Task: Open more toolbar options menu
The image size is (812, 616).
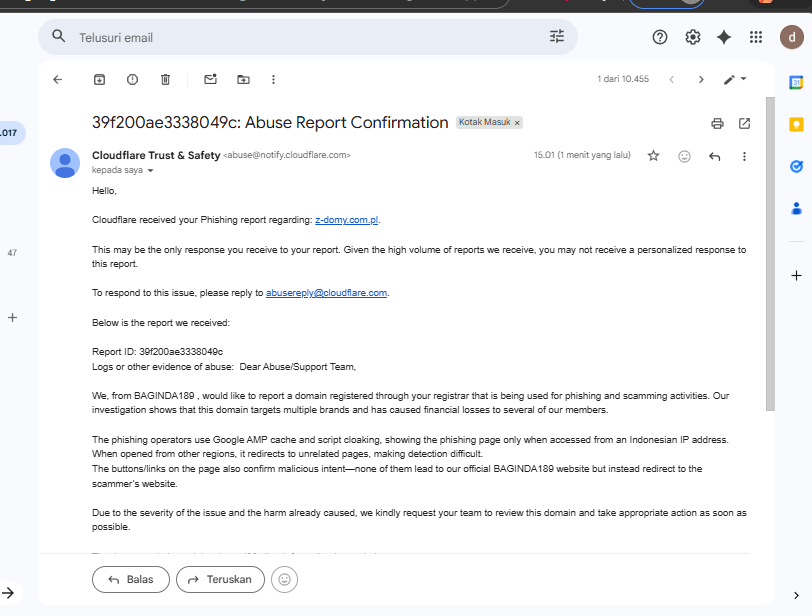Action: (x=273, y=79)
